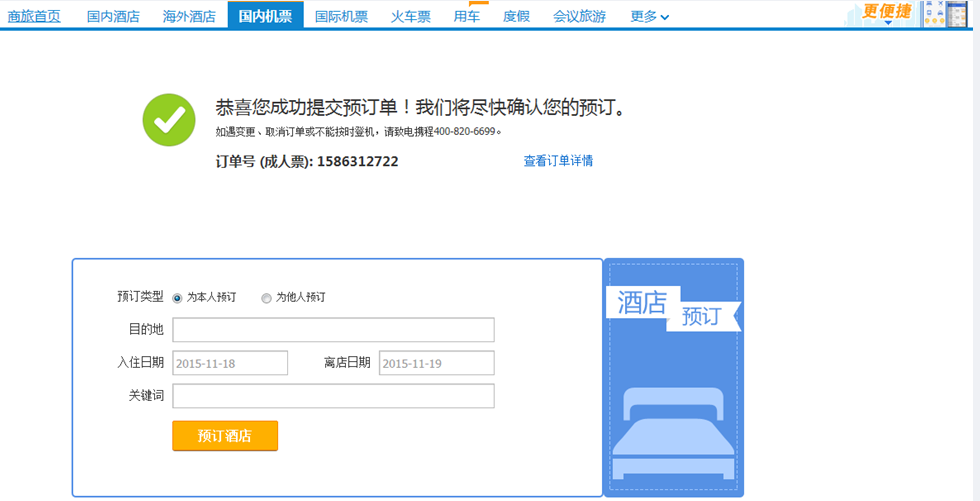Screen dimensions: 980x501
Task: Click the green success checkmark icon
Action: pyautogui.click(x=169, y=120)
